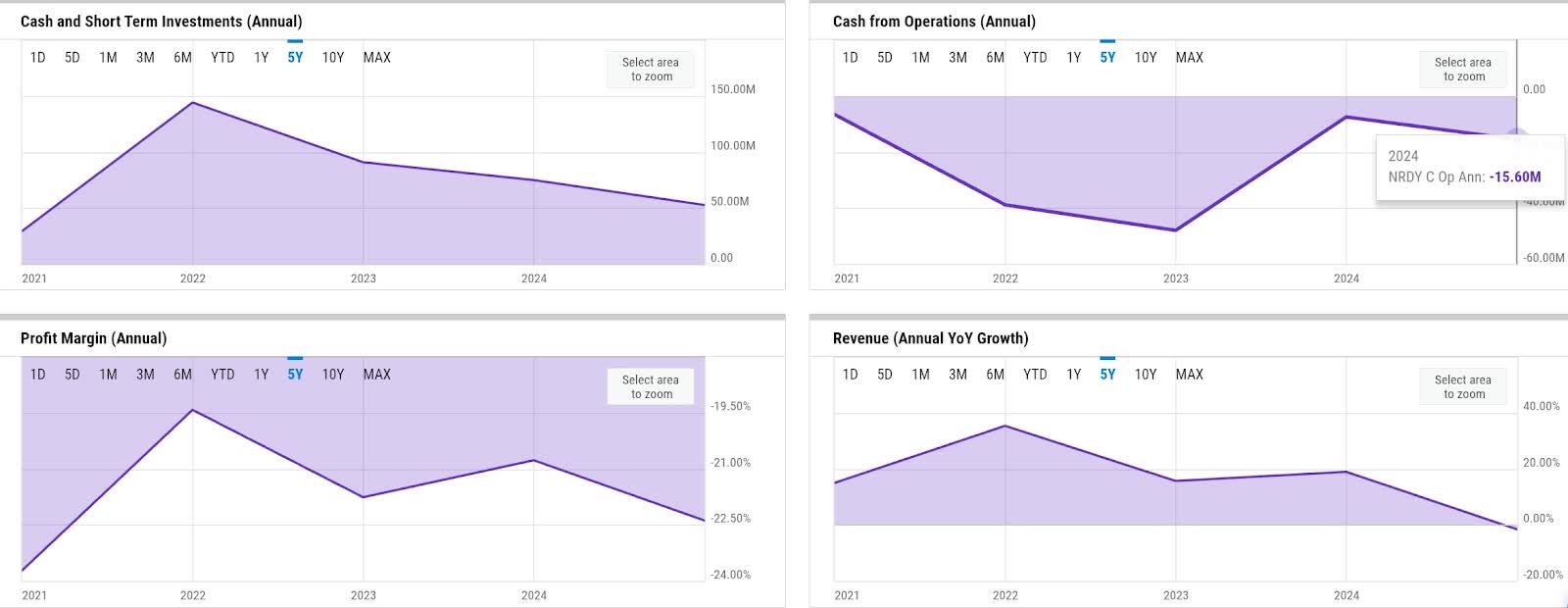Viewport: 1568px width, 608px height.
Task: Click the 2022 peak on Cash and Short Term Investments line
Action: coord(193,103)
